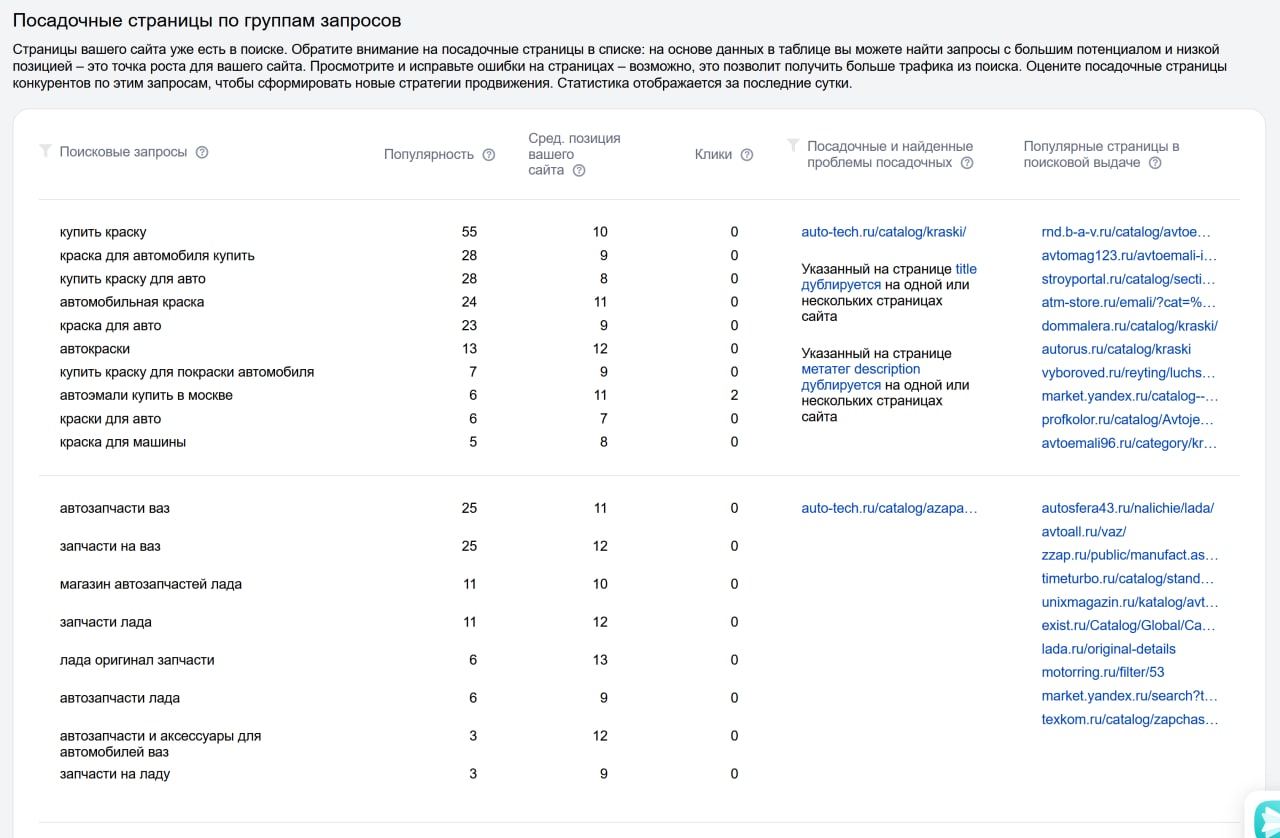
Task: Click the help icon next to Клики
Action: pos(747,154)
